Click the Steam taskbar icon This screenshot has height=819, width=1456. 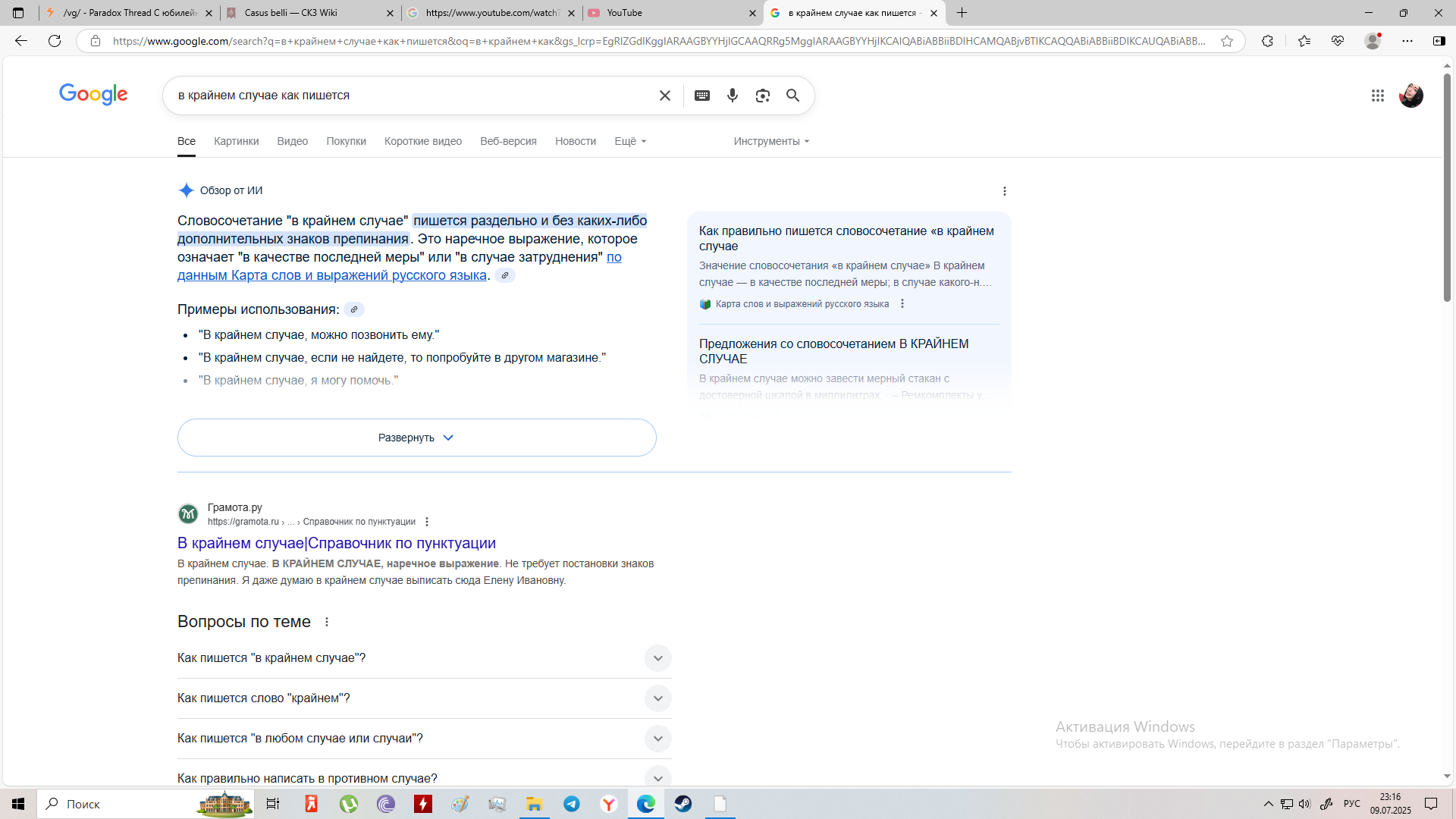682,804
